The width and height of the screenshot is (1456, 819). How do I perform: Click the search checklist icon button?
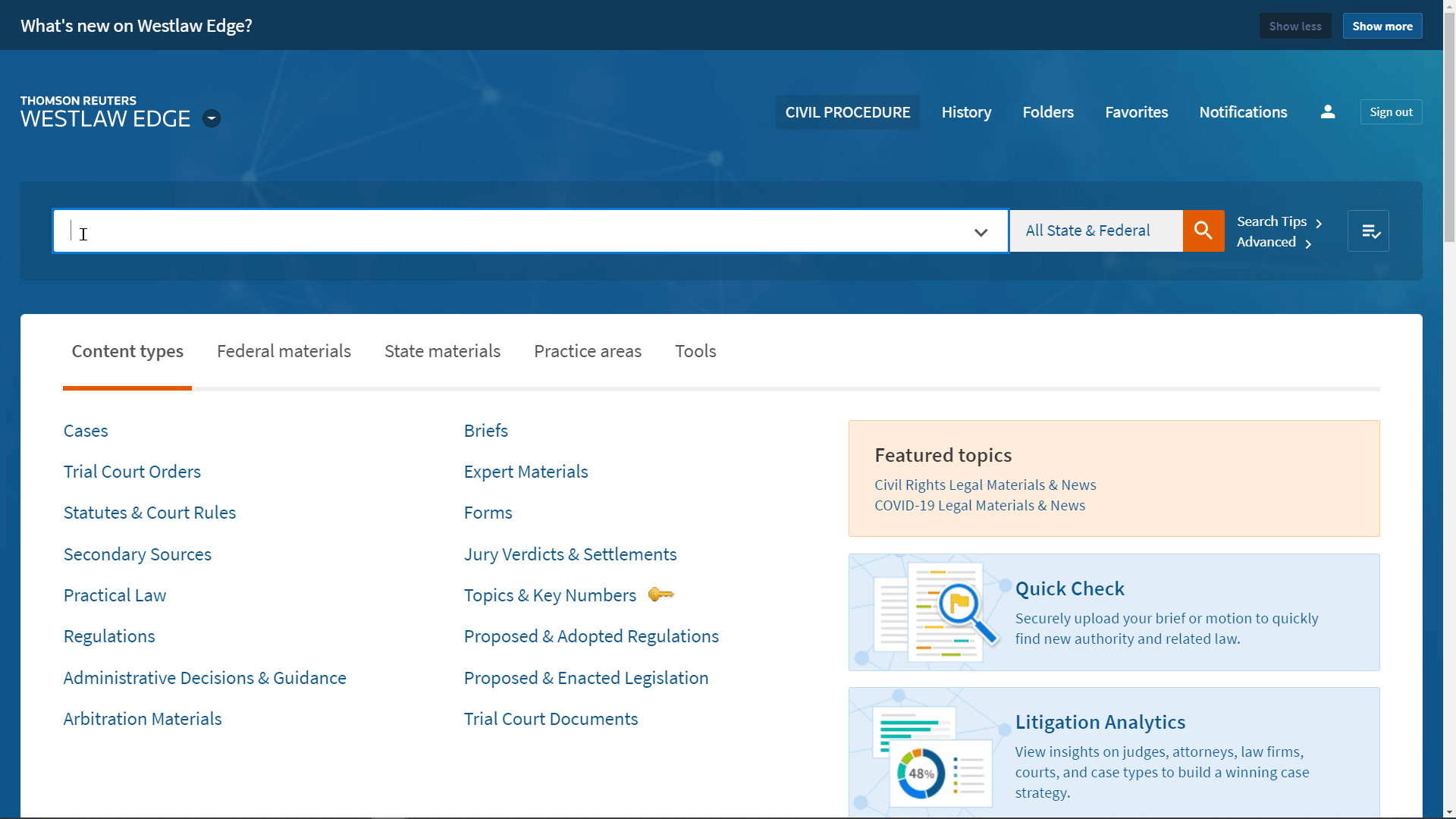1368,231
